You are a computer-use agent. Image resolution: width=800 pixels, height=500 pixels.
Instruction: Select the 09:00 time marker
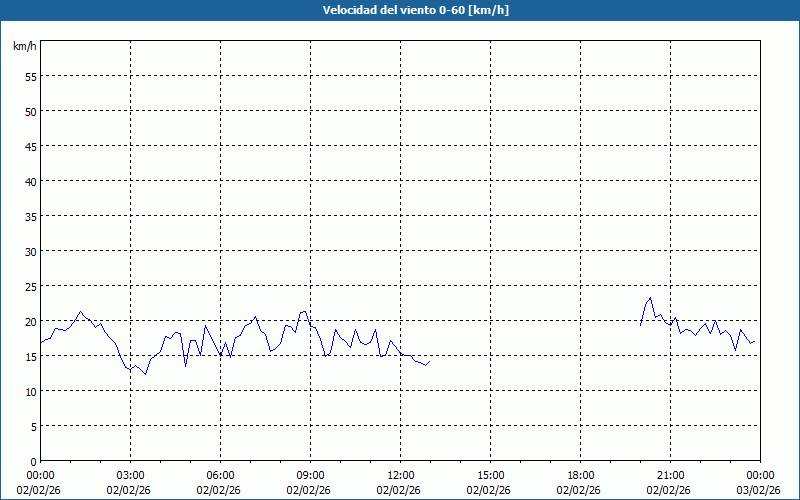tap(310, 475)
